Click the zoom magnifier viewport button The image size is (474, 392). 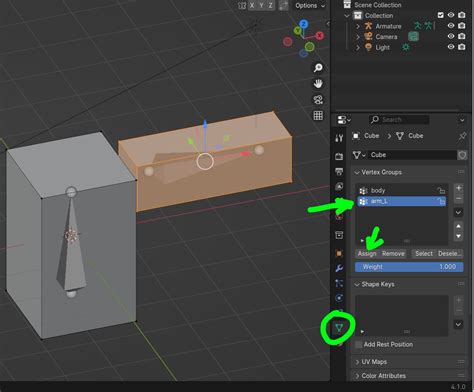point(318,68)
